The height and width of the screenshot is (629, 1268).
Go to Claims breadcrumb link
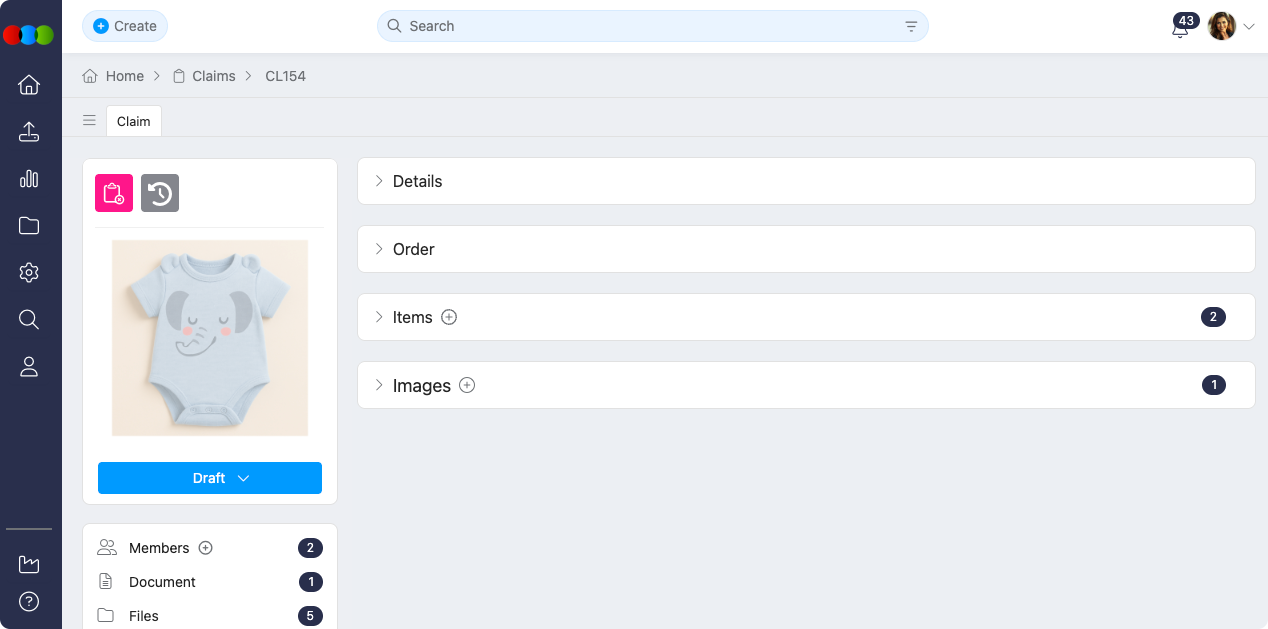[213, 76]
